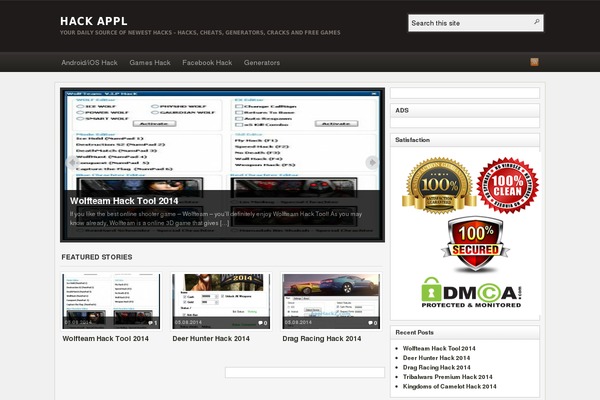The width and height of the screenshot is (600, 400).
Task: Click the HACK APPL site title
Action: pyautogui.click(x=94, y=21)
